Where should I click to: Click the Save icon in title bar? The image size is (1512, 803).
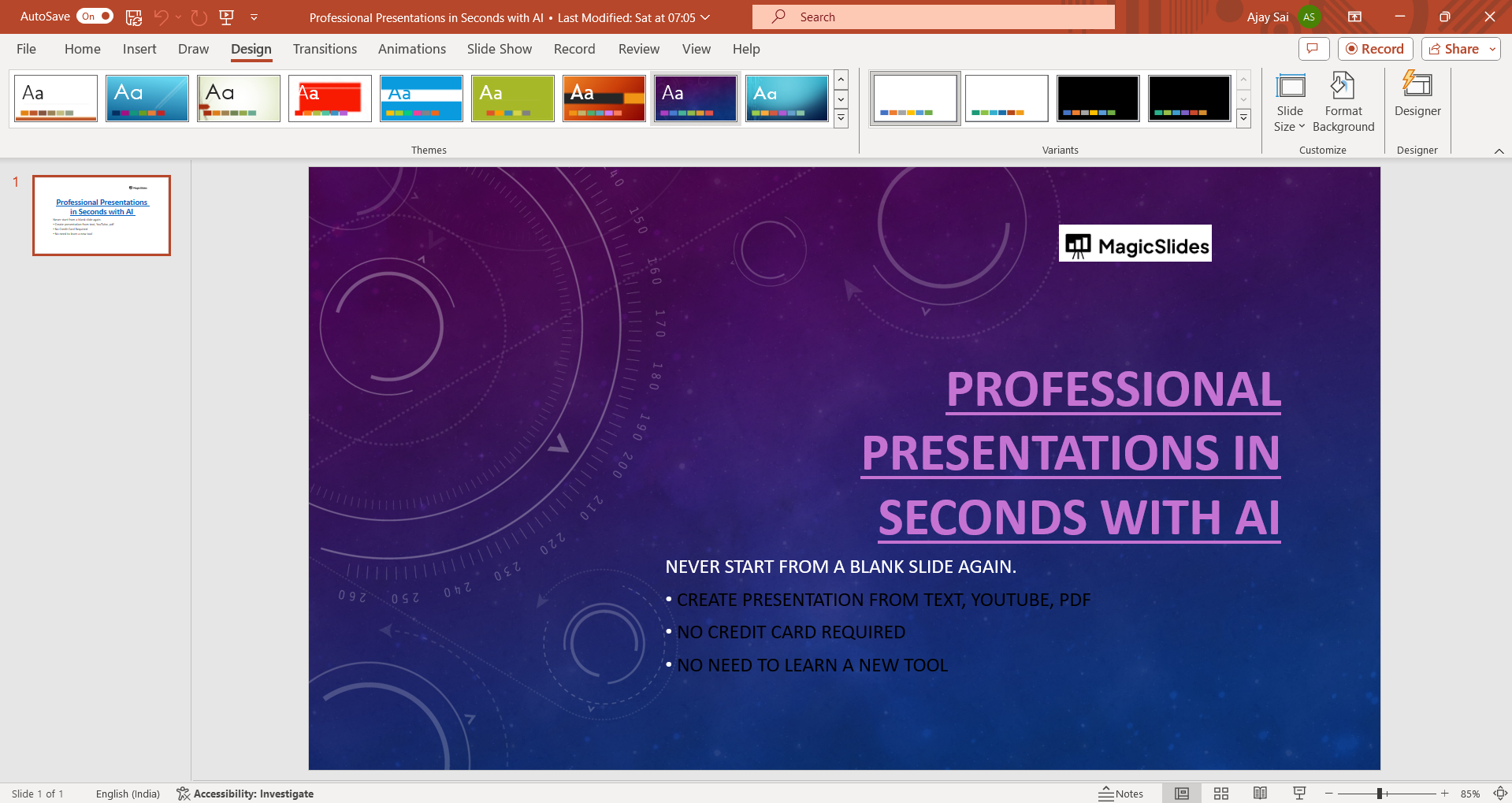pyautogui.click(x=134, y=17)
